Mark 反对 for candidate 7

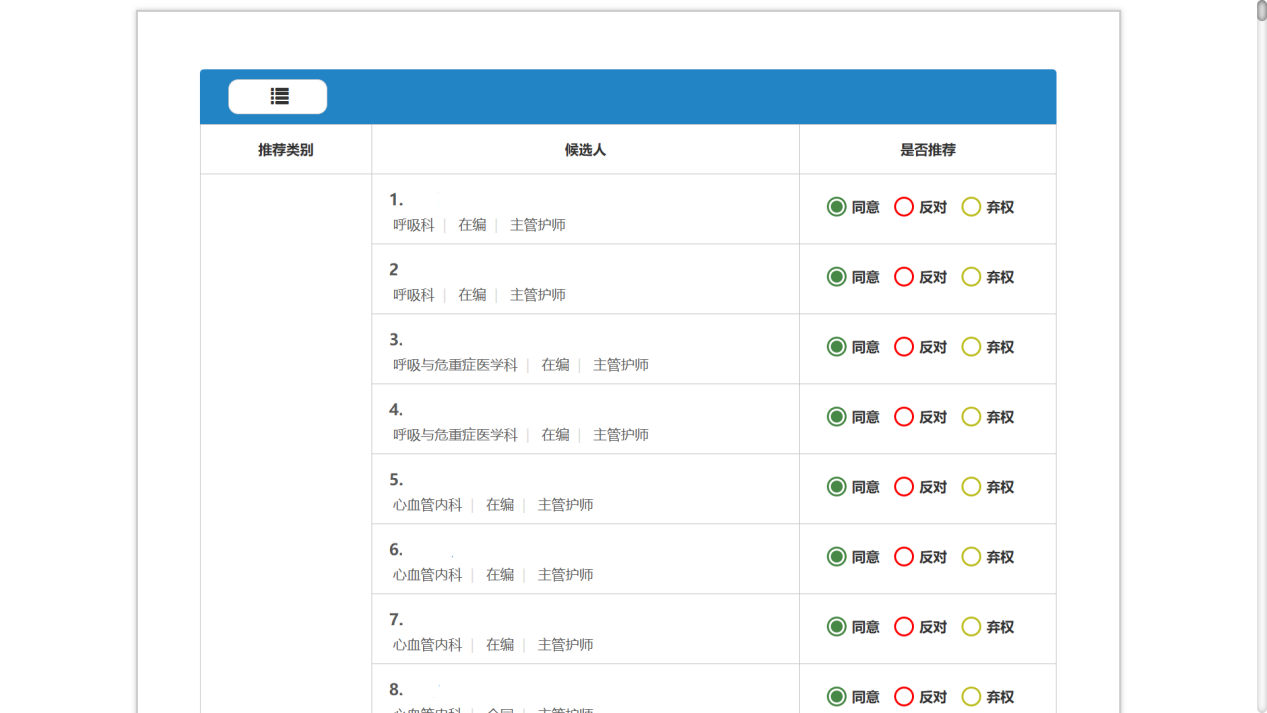click(x=904, y=627)
